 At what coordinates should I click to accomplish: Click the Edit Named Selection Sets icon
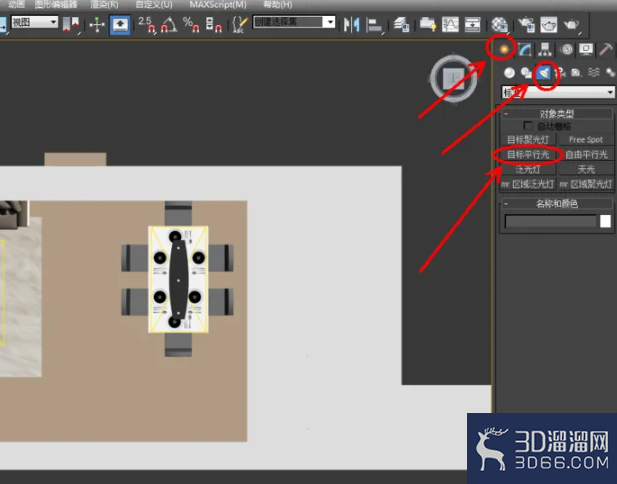coord(240,25)
